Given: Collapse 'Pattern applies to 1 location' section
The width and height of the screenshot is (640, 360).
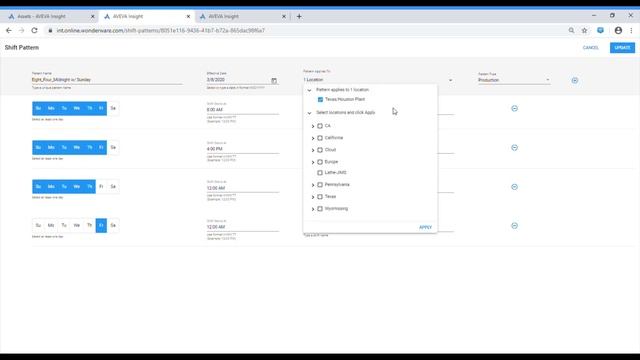Looking at the screenshot, I should tap(309, 90).
